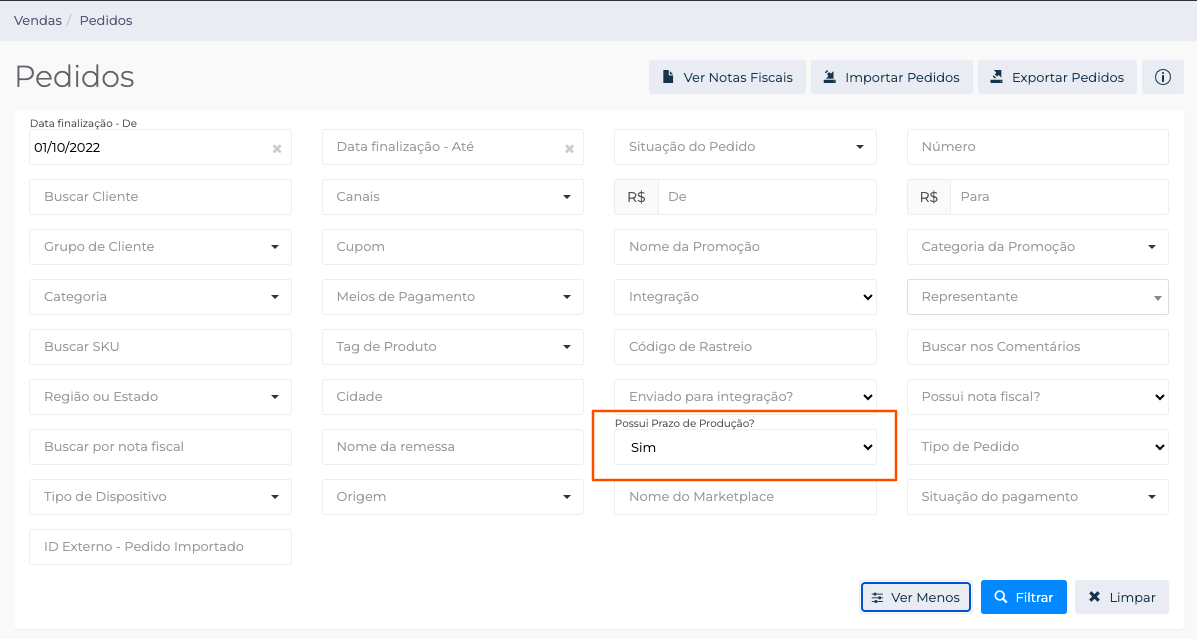Expand Tag de Produto dropdown
This screenshot has height=639, width=1197.
coord(453,347)
